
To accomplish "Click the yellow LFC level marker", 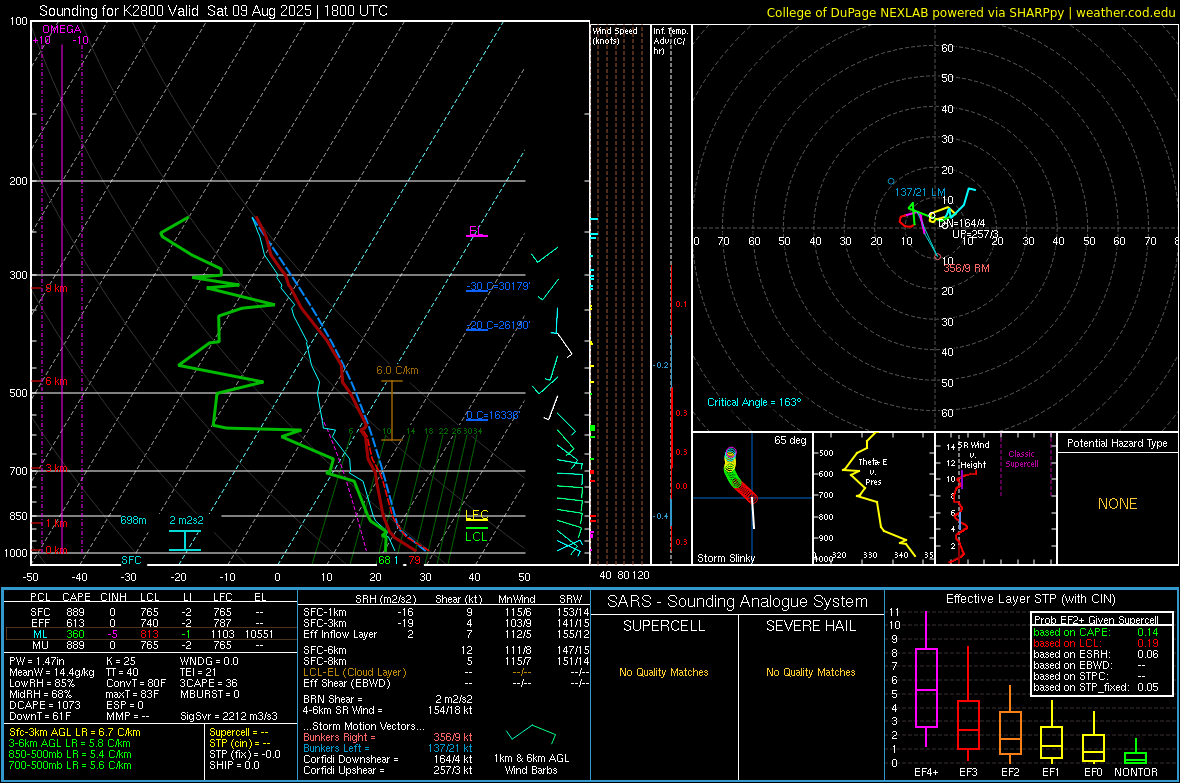I will (476, 516).
